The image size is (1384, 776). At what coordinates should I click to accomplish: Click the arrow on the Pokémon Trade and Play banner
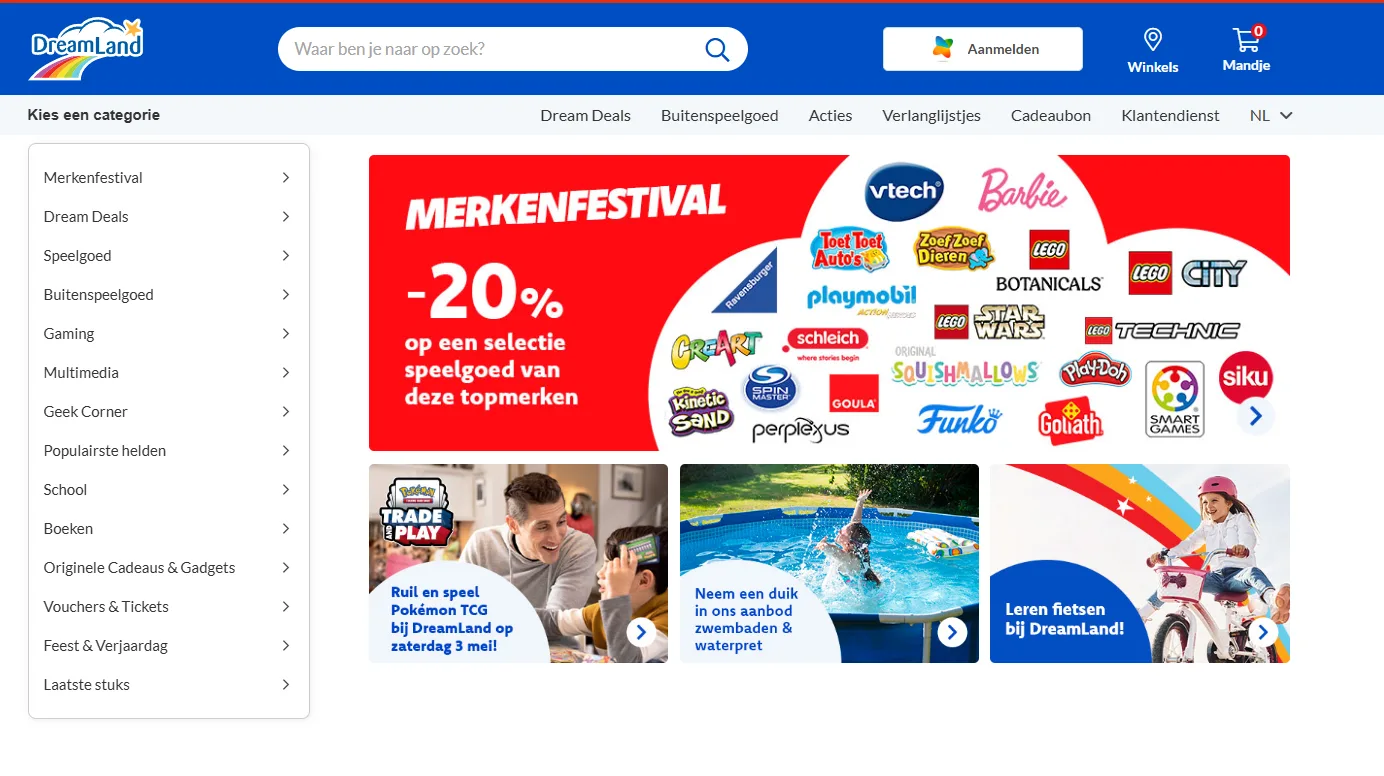641,632
